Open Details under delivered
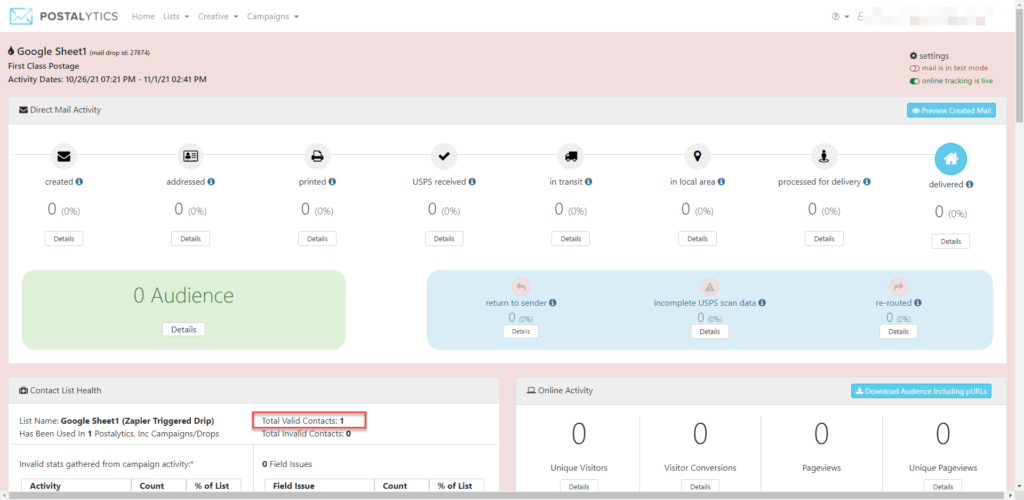This screenshot has height=500, width=1024. click(951, 242)
